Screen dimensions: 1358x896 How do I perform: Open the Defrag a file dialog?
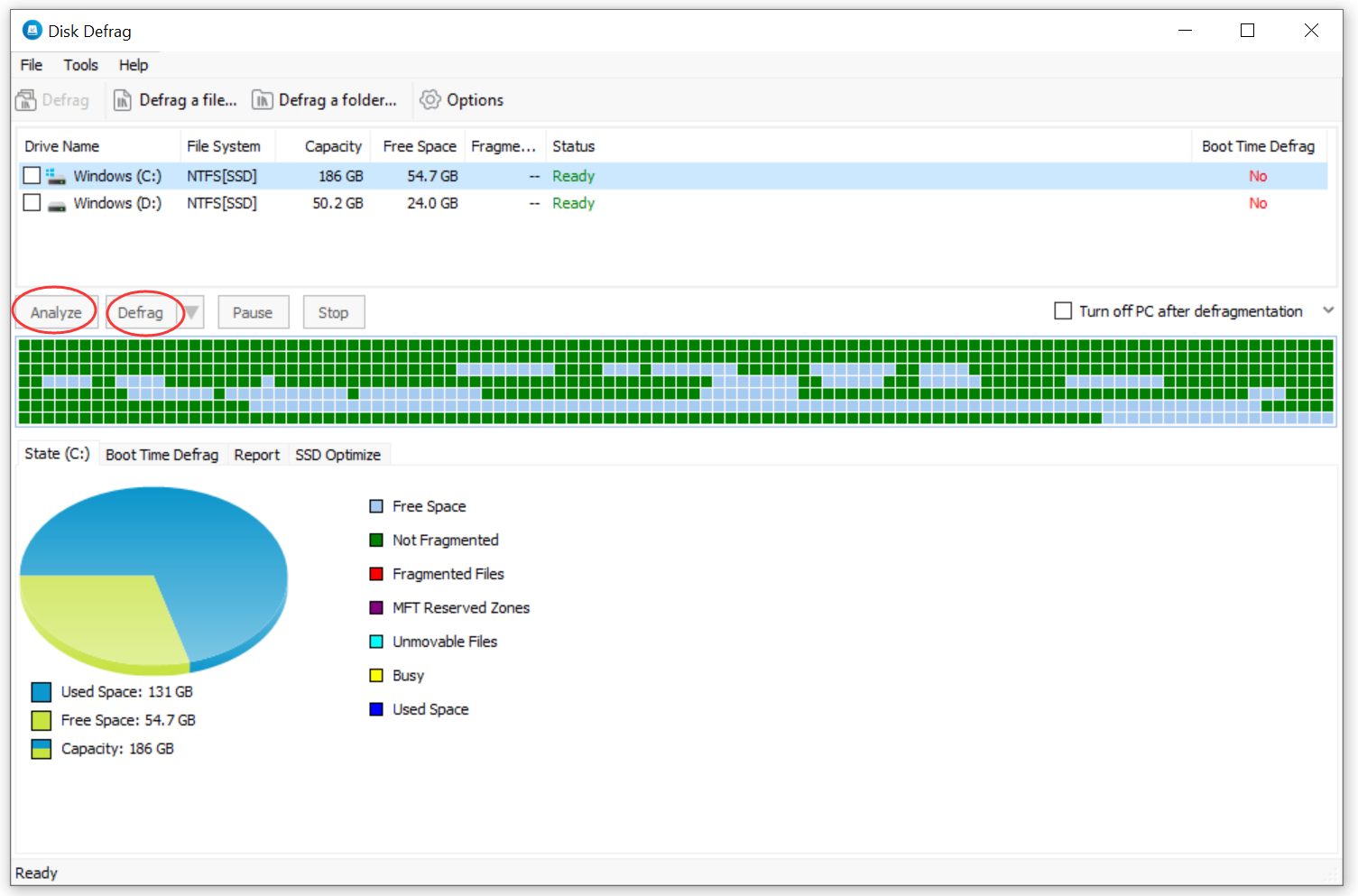(x=176, y=99)
